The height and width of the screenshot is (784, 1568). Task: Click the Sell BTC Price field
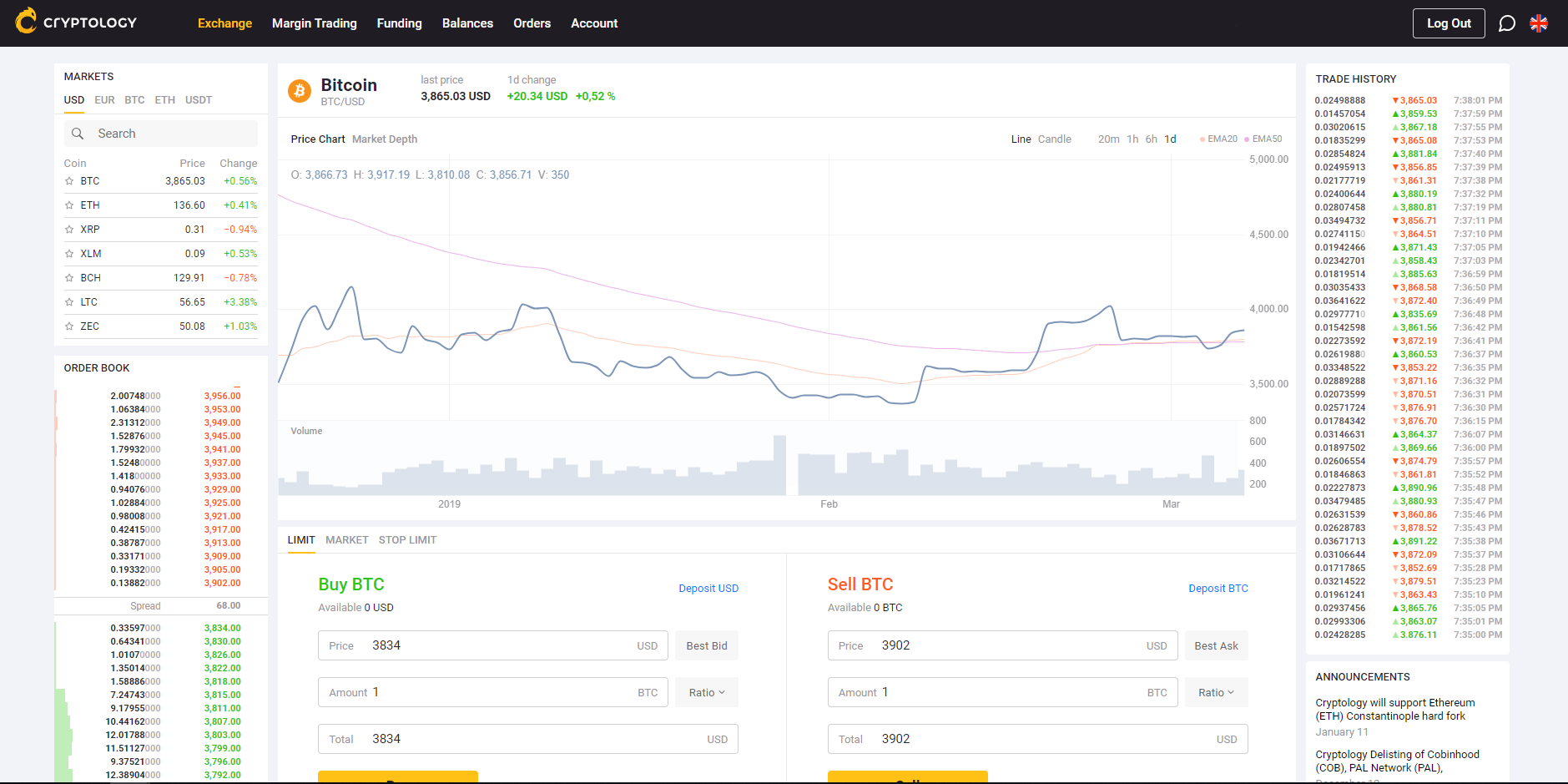point(1003,645)
